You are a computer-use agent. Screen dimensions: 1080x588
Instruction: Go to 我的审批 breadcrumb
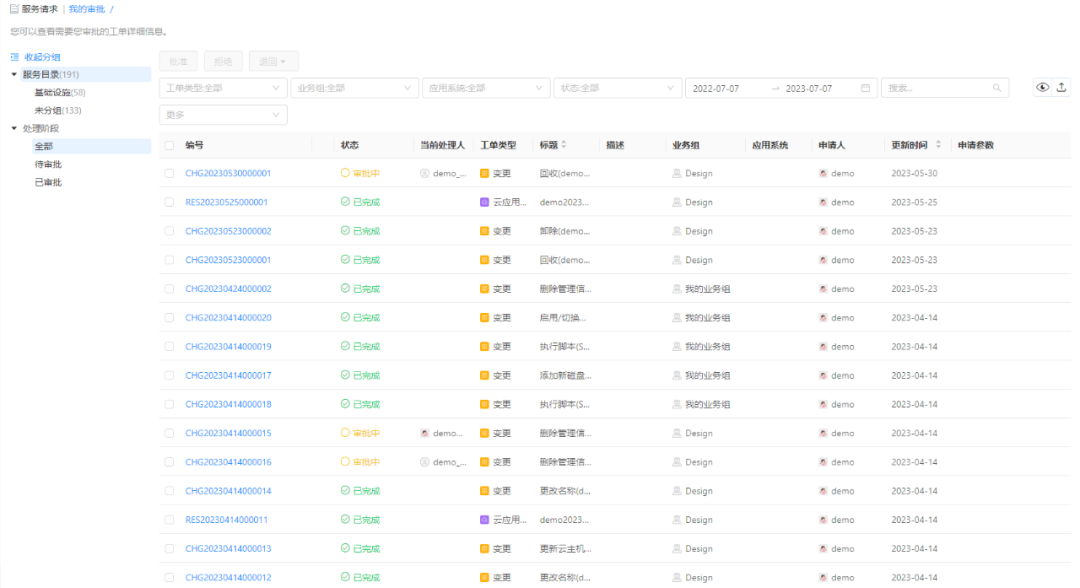(x=87, y=9)
